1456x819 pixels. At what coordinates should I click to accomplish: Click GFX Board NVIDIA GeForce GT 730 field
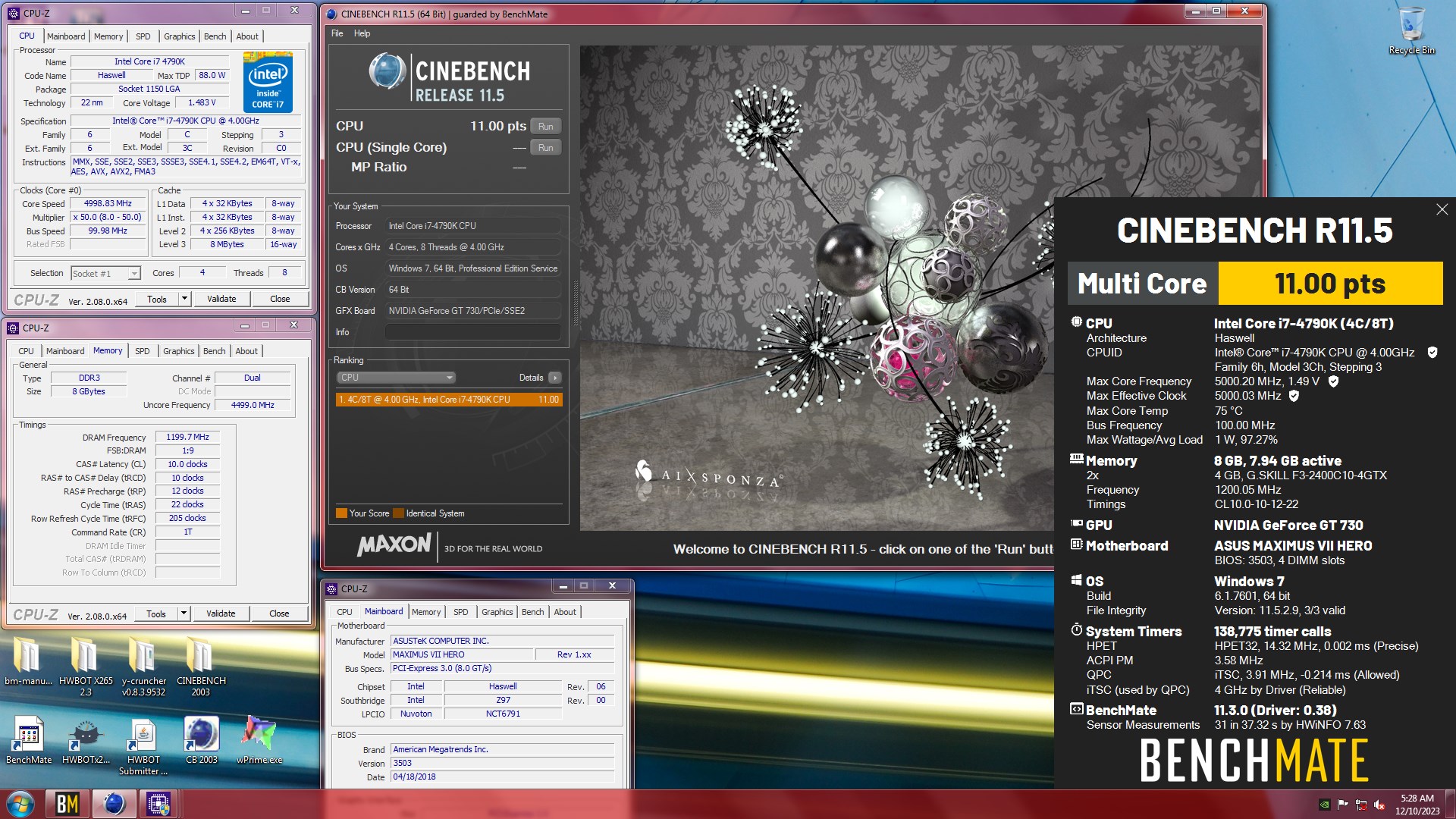pyautogui.click(x=473, y=311)
